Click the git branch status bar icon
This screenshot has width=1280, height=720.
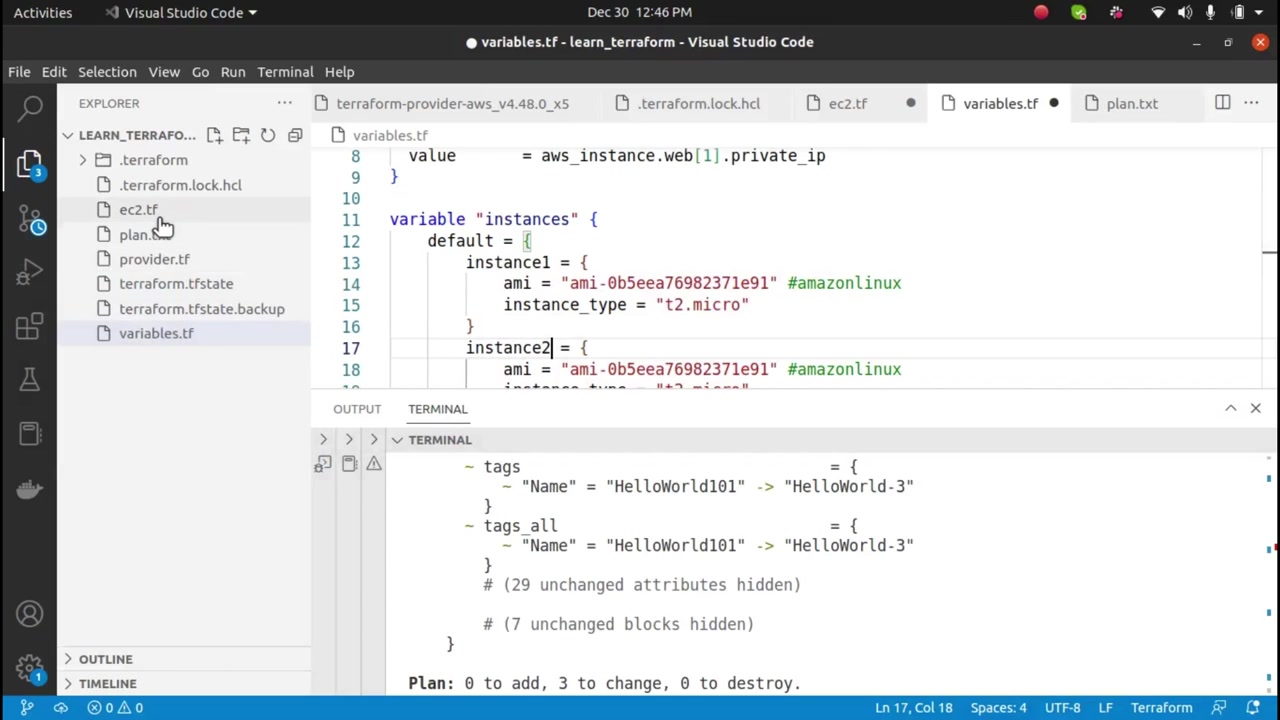click(27, 708)
